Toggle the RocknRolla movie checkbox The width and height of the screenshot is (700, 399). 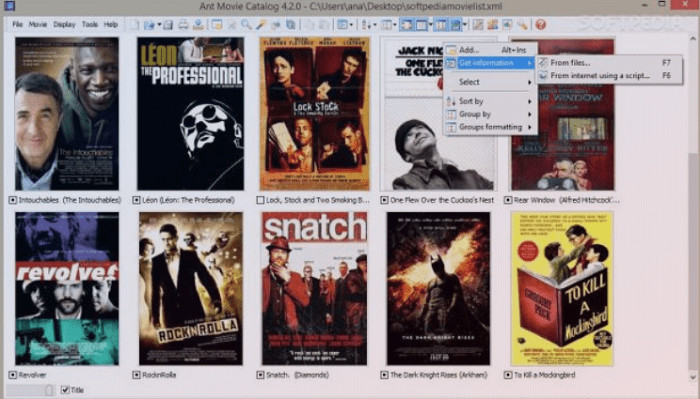[136, 375]
